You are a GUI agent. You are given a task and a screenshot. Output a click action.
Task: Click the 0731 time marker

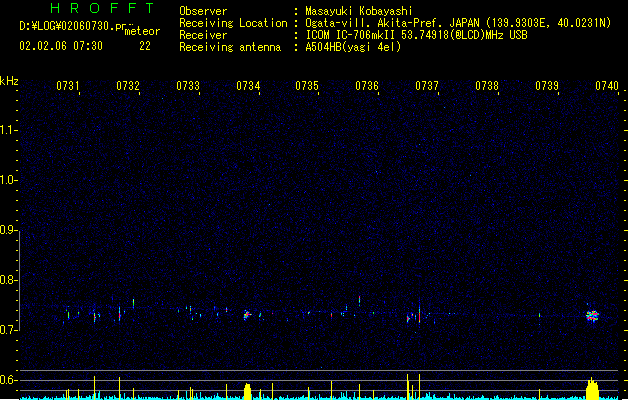click(68, 86)
